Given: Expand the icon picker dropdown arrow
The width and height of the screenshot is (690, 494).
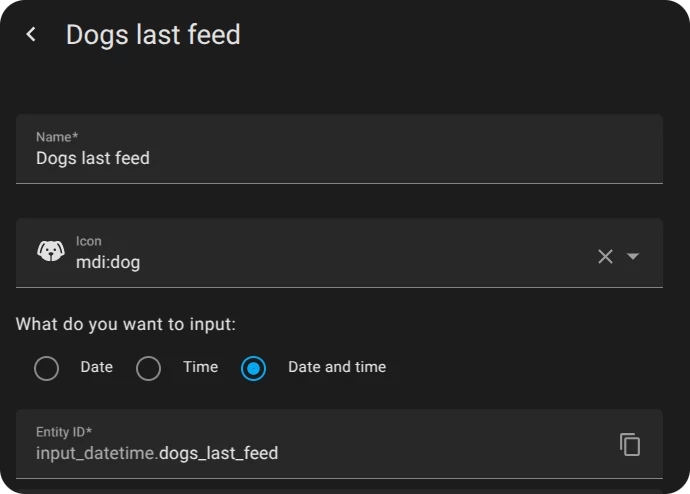Looking at the screenshot, I should [x=633, y=256].
